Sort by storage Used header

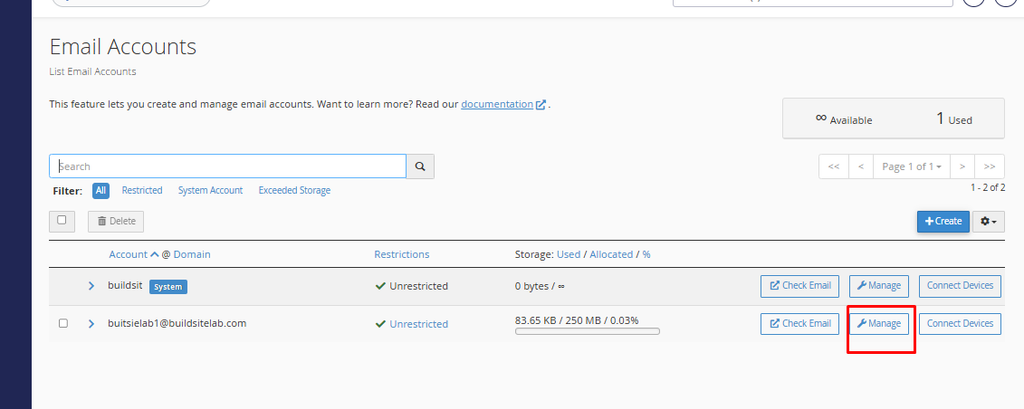tap(568, 254)
